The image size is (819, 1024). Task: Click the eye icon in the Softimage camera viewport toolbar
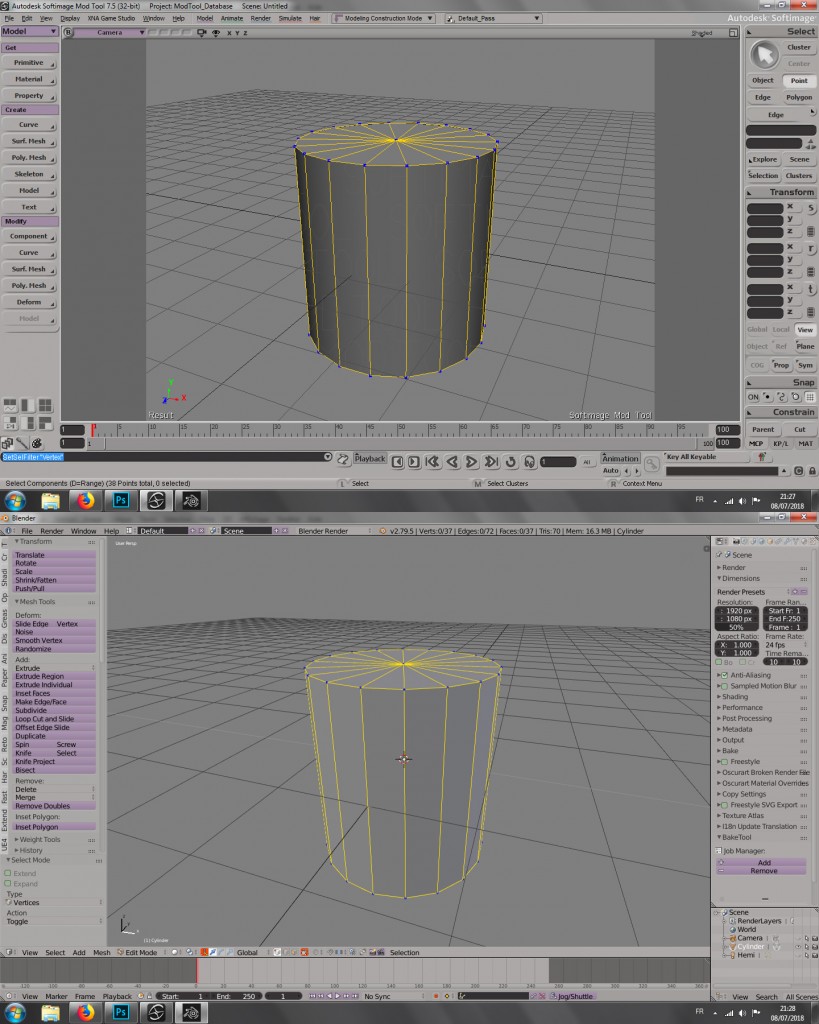pos(216,34)
